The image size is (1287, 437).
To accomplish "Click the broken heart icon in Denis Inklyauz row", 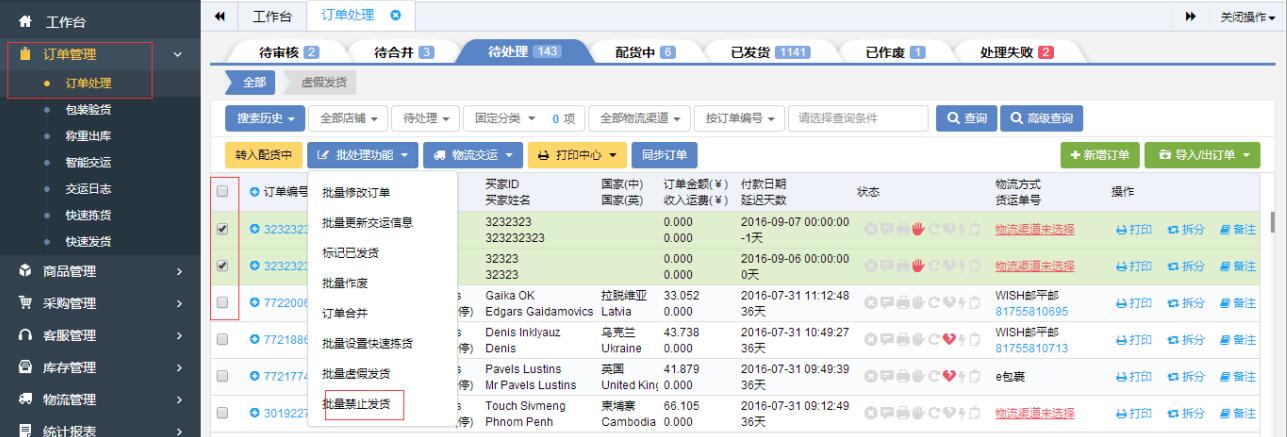I will pyautogui.click(x=949, y=339).
